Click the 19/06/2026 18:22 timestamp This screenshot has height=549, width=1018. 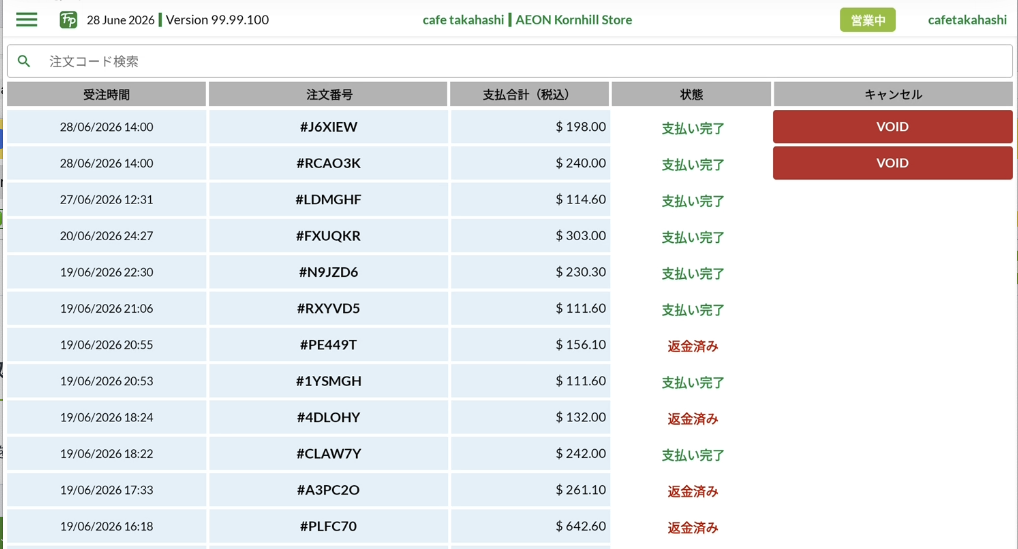(106, 454)
